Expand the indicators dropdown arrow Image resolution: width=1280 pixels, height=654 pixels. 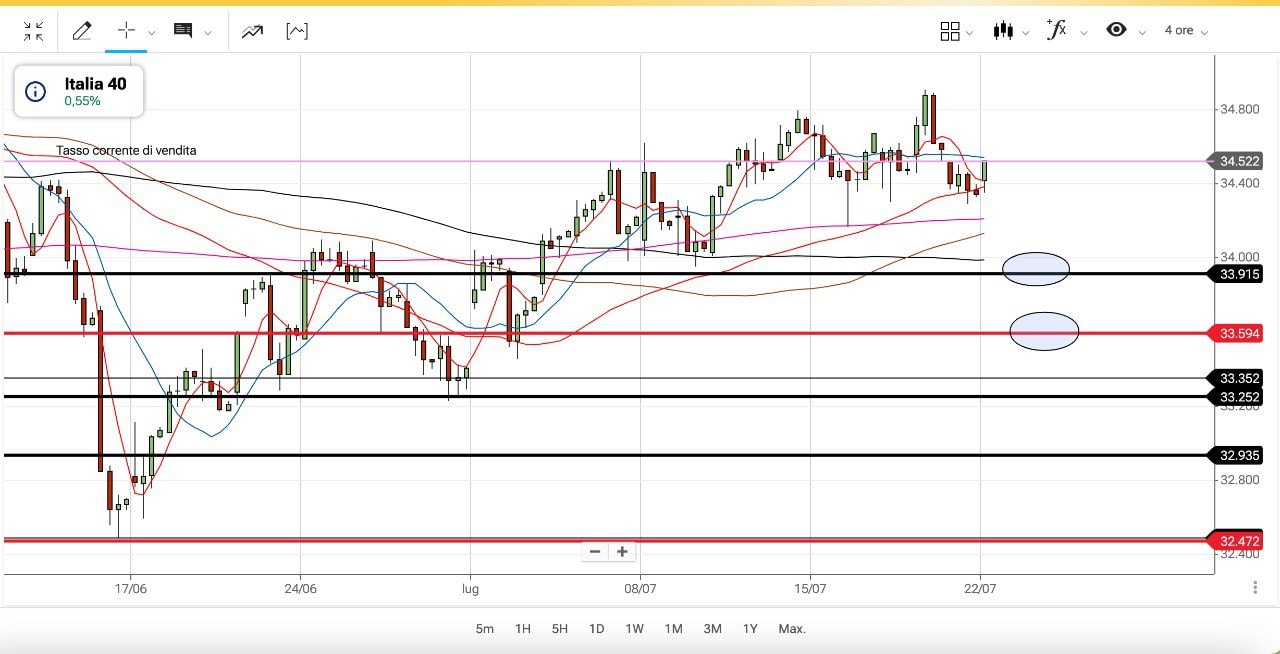(x=1084, y=33)
